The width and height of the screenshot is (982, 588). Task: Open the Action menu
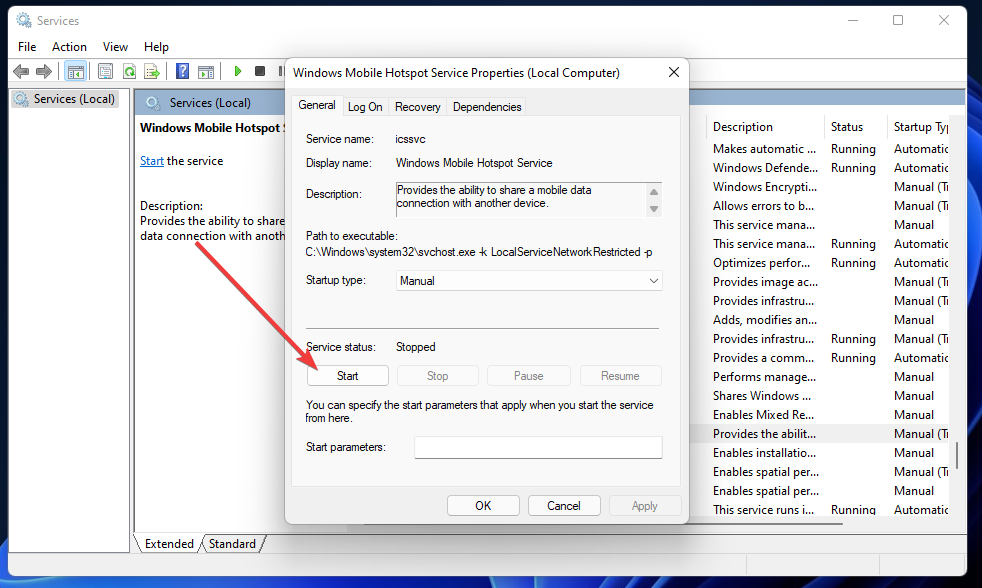tap(69, 46)
